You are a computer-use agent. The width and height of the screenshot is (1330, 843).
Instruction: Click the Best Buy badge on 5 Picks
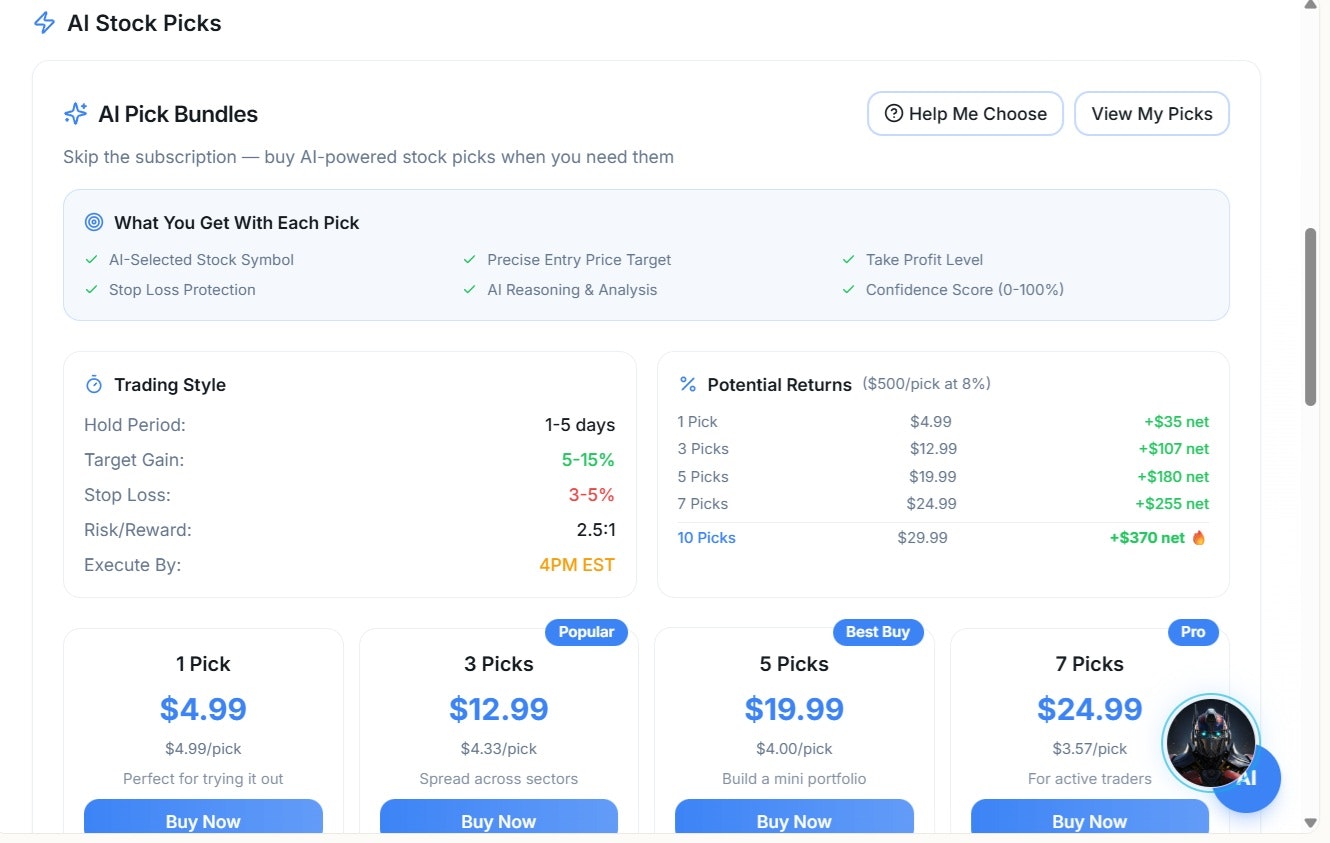click(878, 632)
